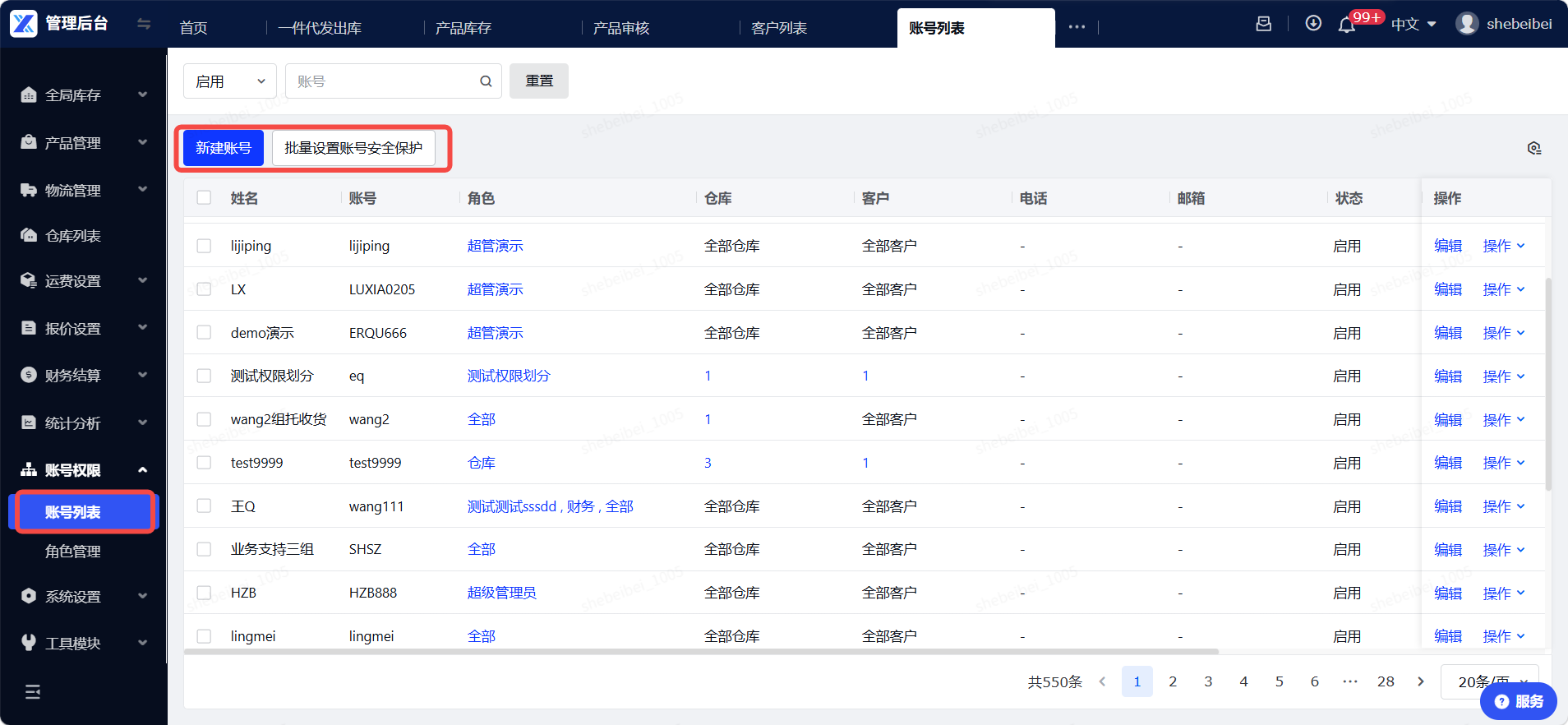Screen dimensions: 1568x725
Task: Switch to the 客户列表 tab
Action: (779, 28)
